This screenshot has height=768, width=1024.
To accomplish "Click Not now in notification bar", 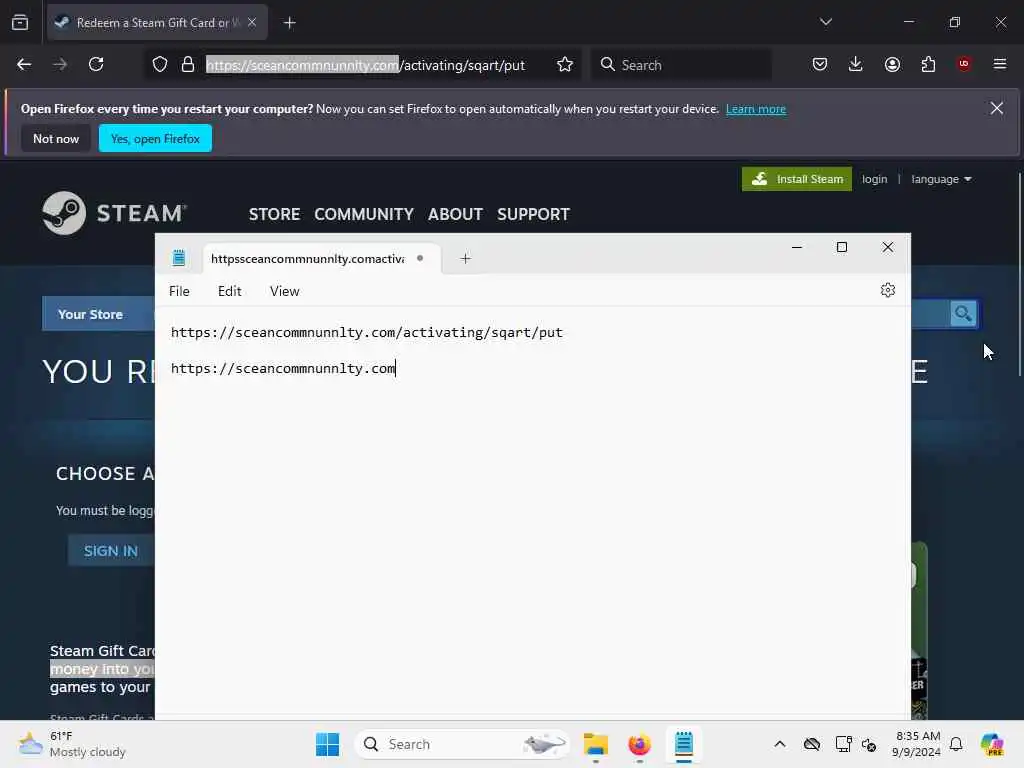I will tap(56, 138).
